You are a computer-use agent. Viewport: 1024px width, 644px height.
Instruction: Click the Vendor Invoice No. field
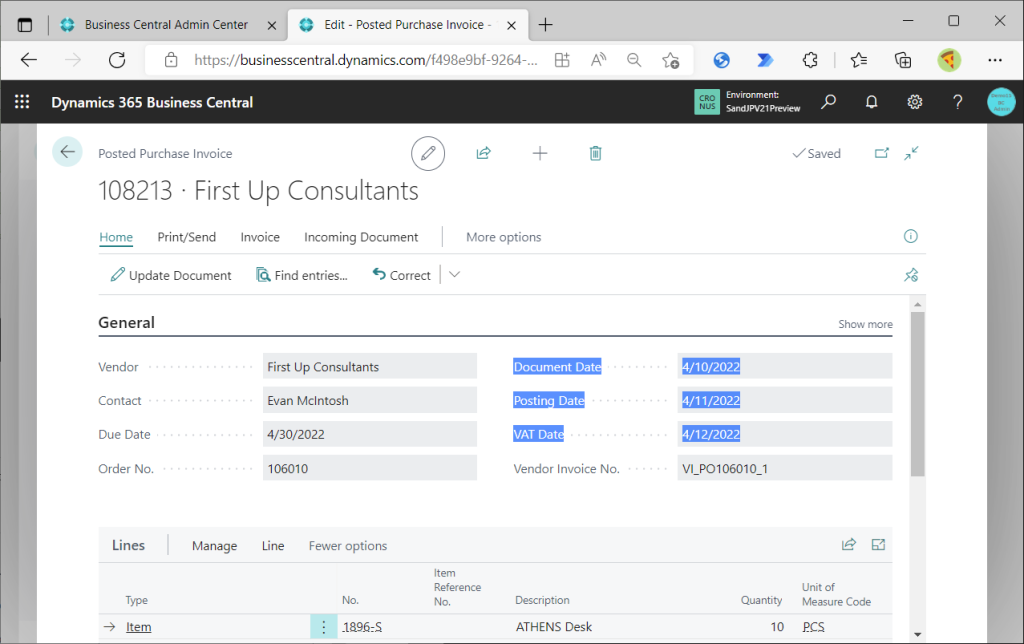tap(785, 468)
